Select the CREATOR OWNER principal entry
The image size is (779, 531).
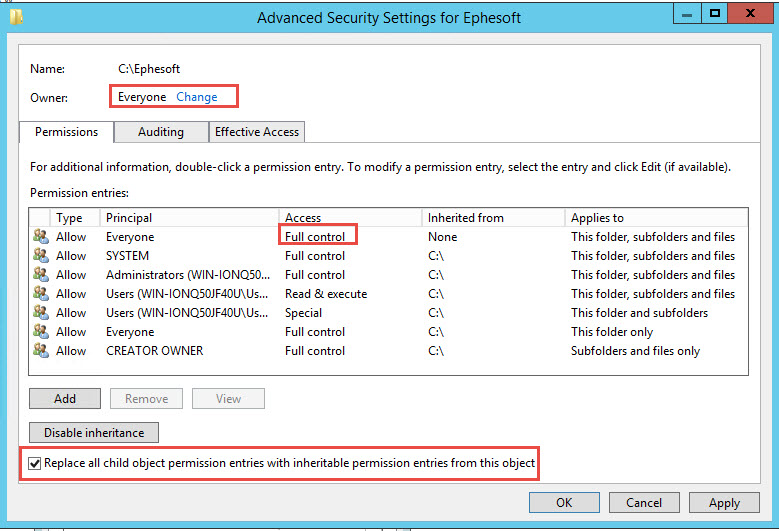pos(155,351)
